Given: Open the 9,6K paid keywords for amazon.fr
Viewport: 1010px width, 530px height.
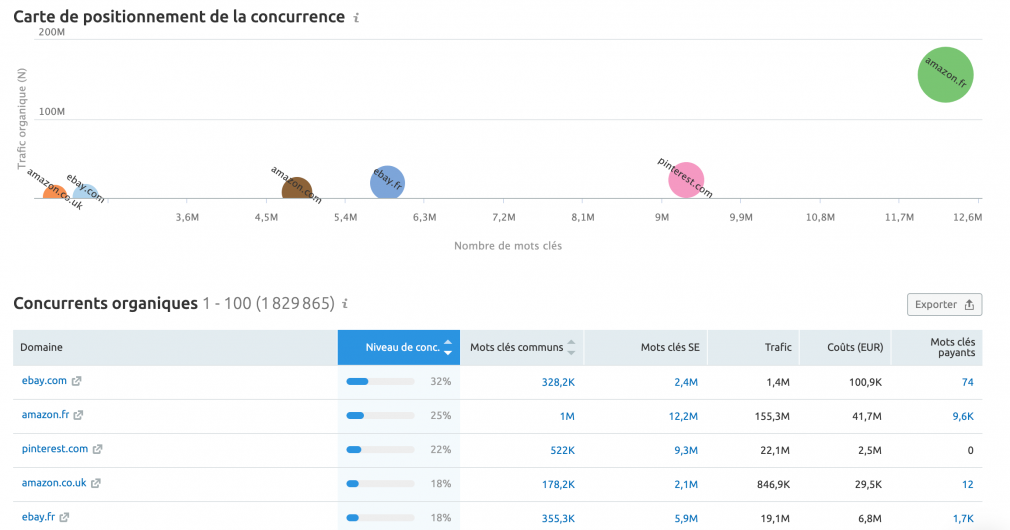Looking at the screenshot, I should coord(963,416).
